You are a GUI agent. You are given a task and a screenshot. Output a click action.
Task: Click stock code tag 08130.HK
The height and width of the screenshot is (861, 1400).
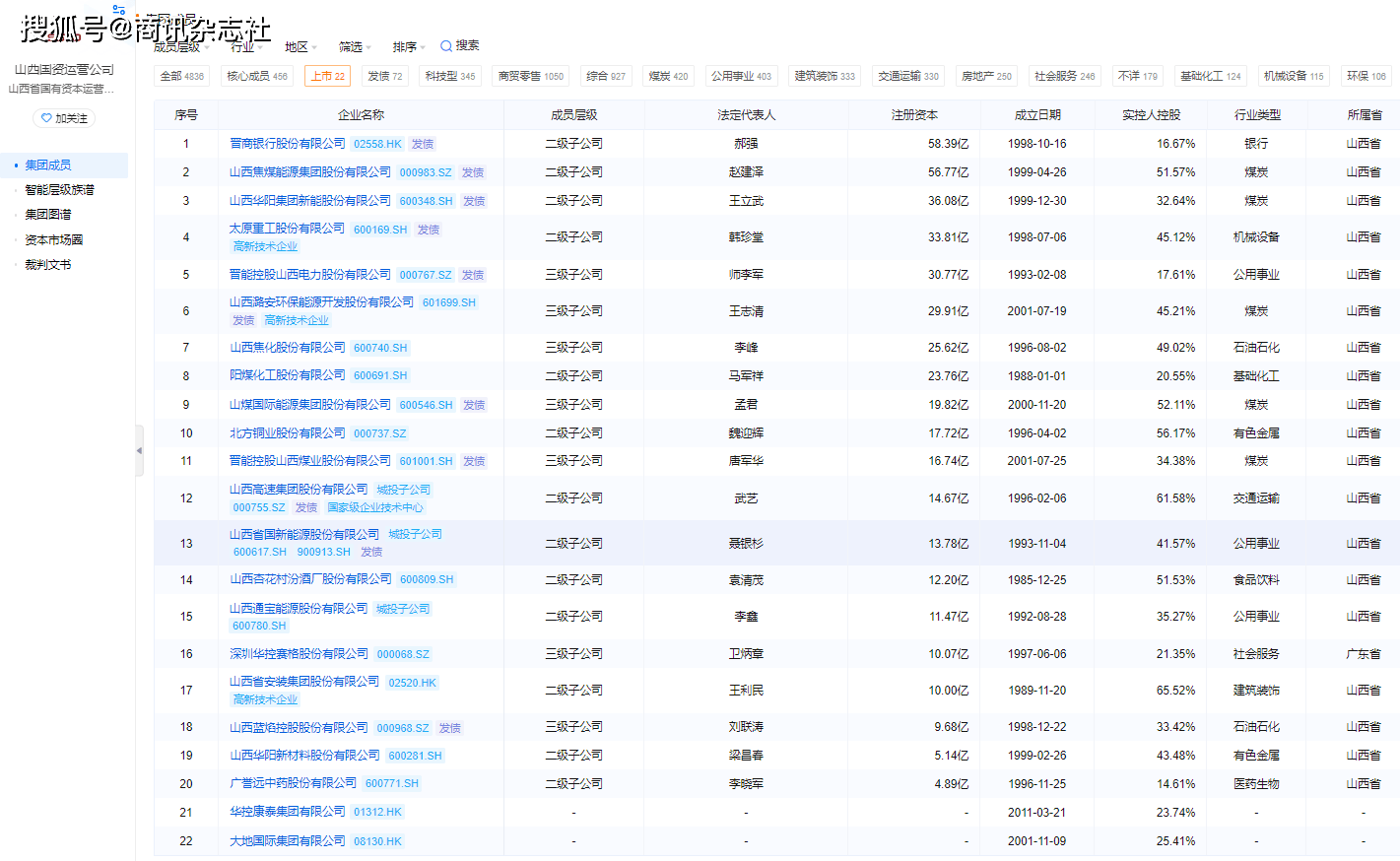point(377,841)
